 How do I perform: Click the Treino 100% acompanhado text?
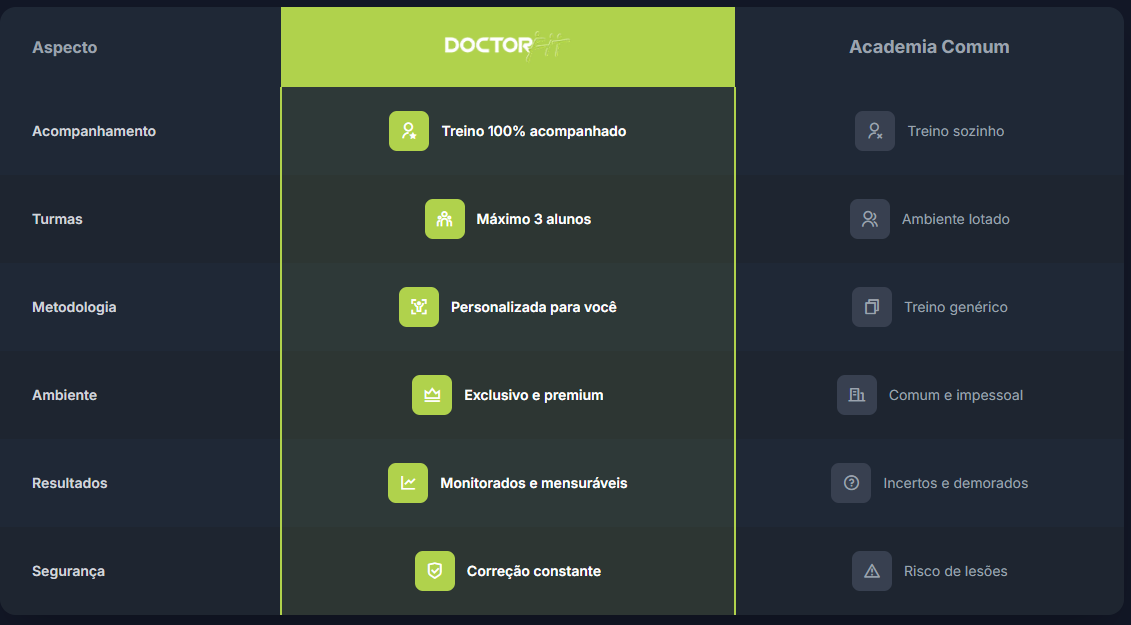pyautogui.click(x=534, y=131)
